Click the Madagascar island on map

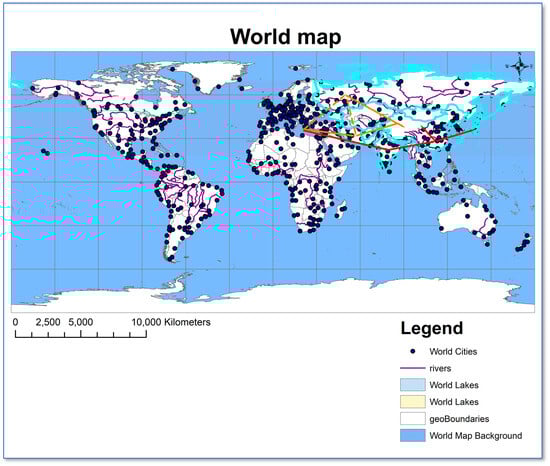point(341,209)
